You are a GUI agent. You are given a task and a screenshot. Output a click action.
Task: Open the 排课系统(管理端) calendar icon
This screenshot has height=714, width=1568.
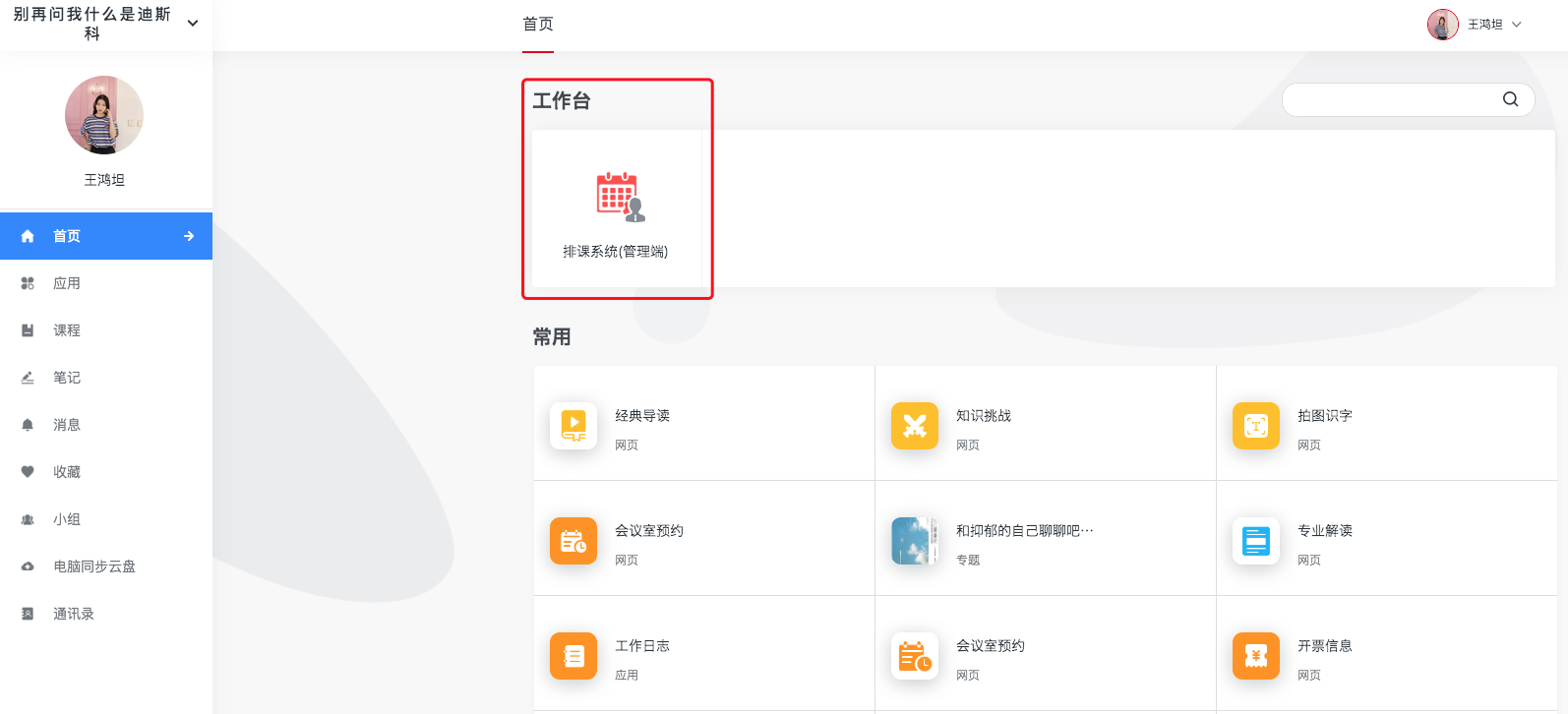click(620, 197)
